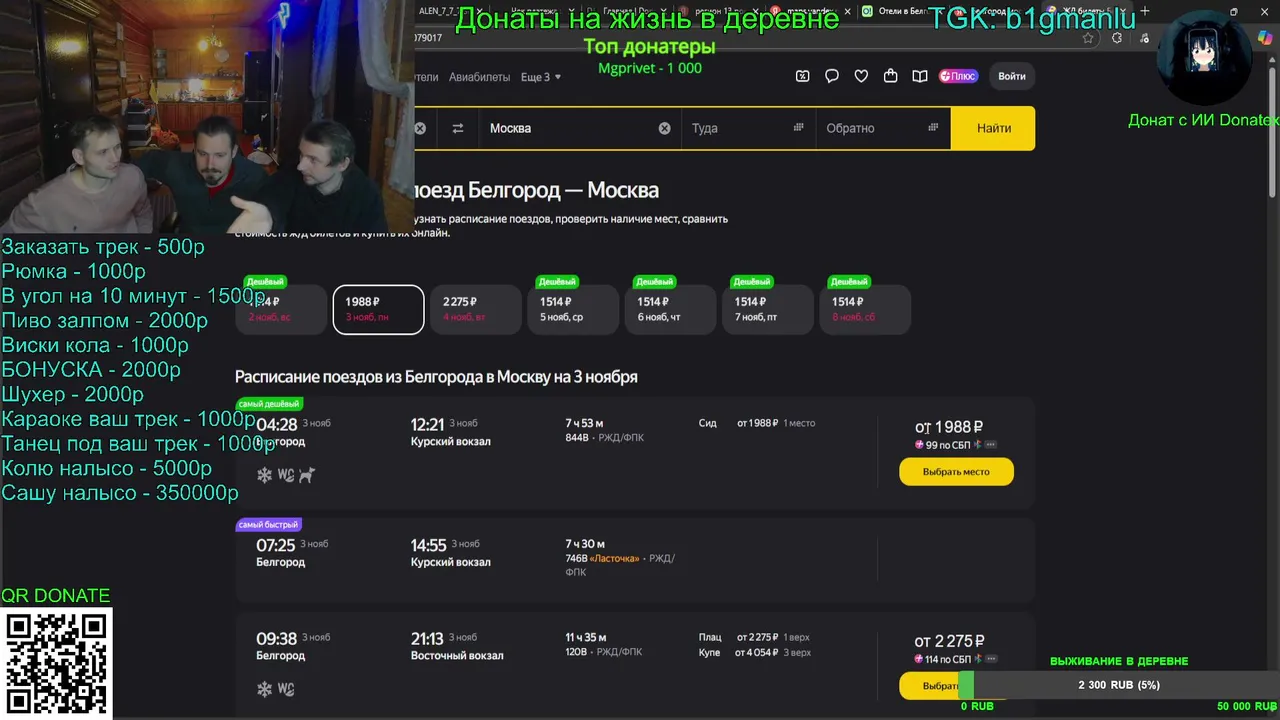Open the travel guide book icon
Screen dimensions: 1280x720
pos(920,76)
